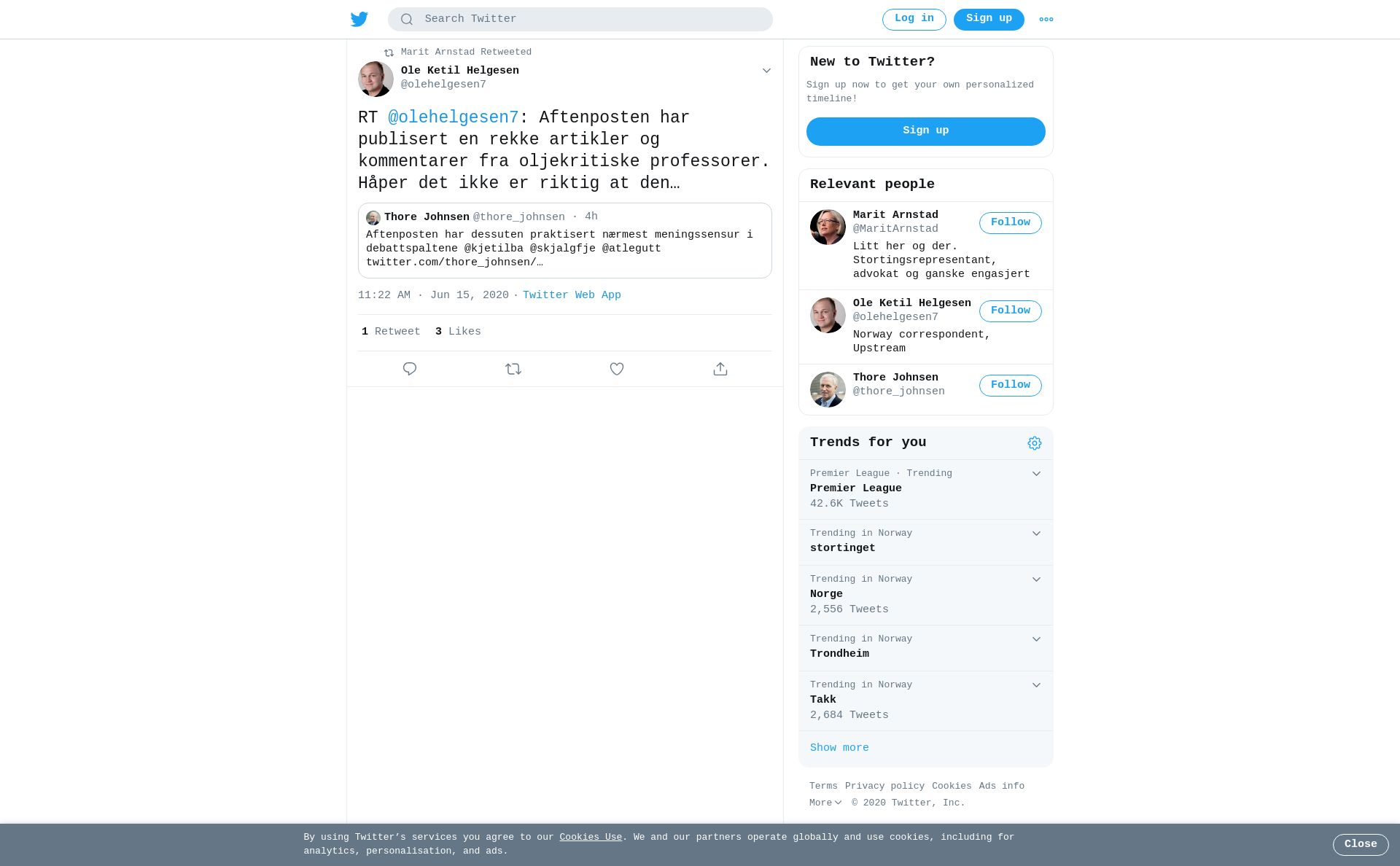This screenshot has height=866, width=1400.
Task: Click Show more under the trends list
Action: pyautogui.click(x=839, y=748)
